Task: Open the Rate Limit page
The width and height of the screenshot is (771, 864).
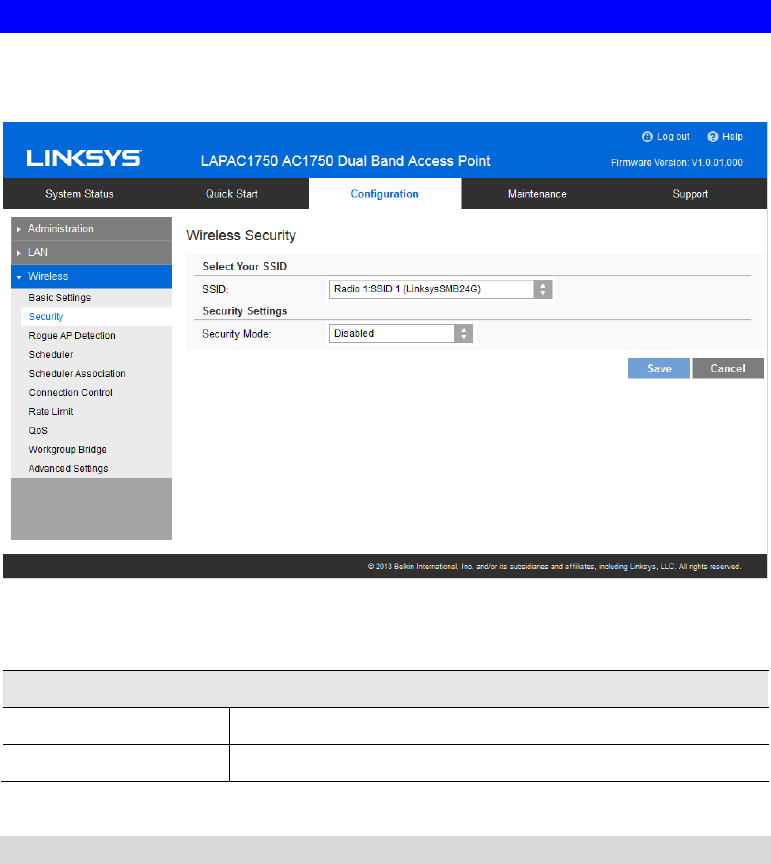Action: [51, 412]
